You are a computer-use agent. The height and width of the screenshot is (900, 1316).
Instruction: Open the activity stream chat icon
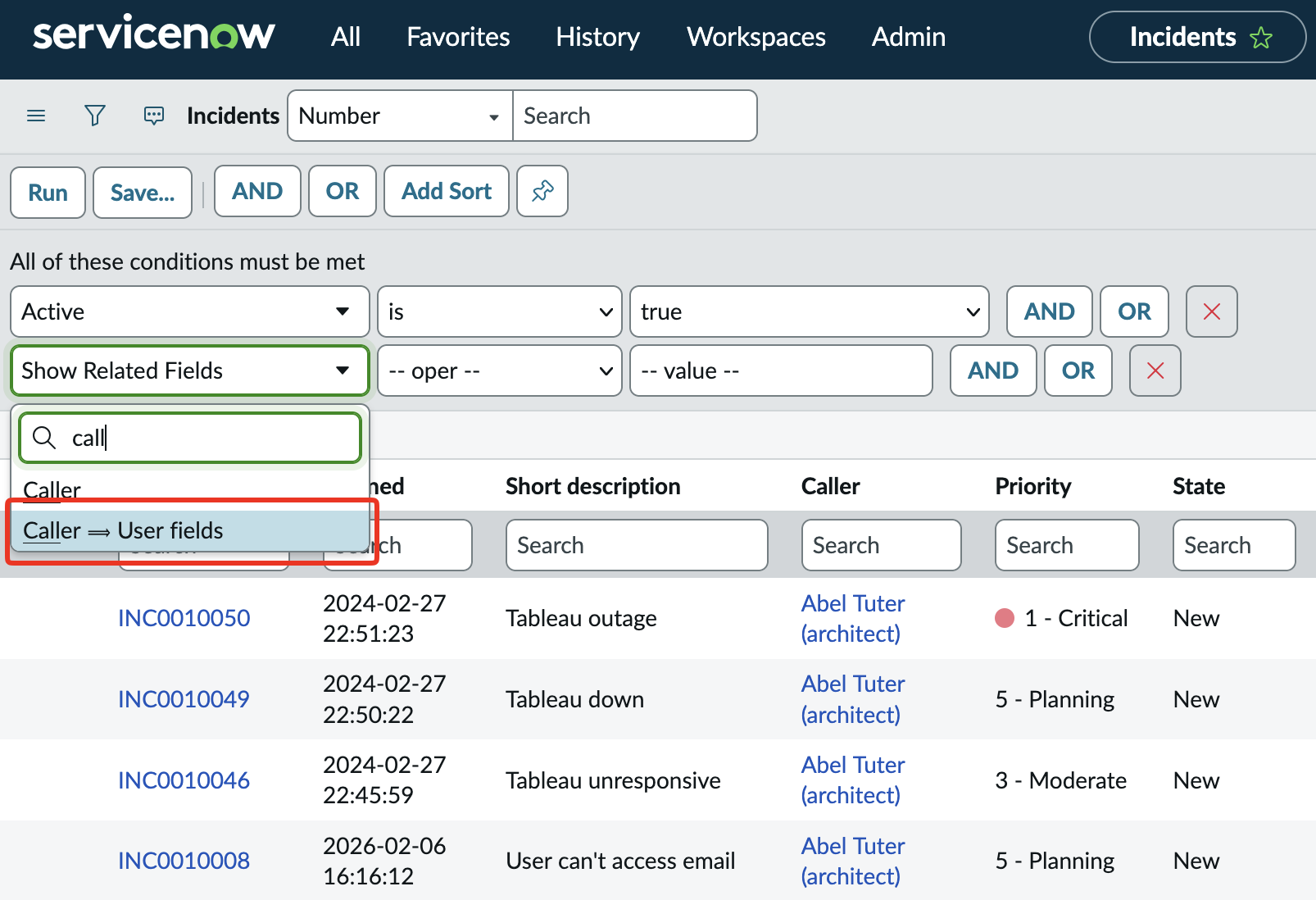(x=154, y=116)
